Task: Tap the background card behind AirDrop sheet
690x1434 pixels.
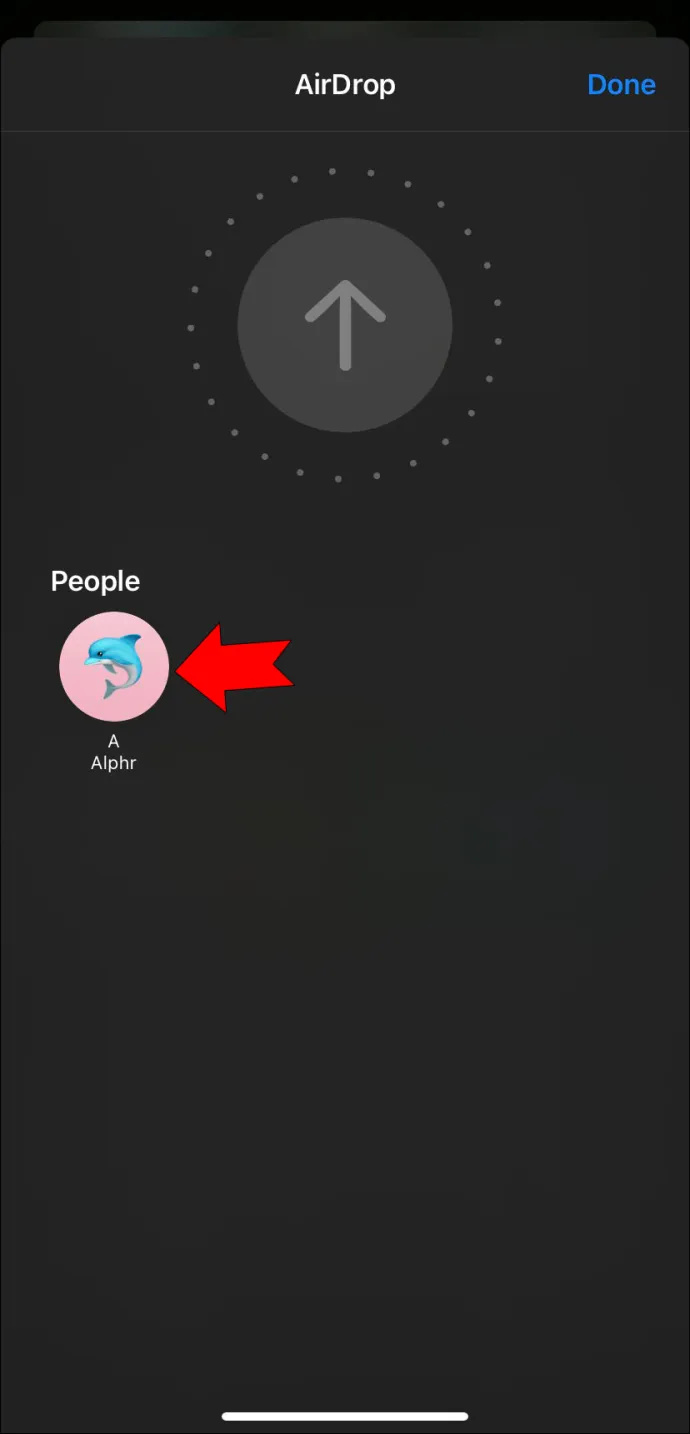Action: (345, 29)
